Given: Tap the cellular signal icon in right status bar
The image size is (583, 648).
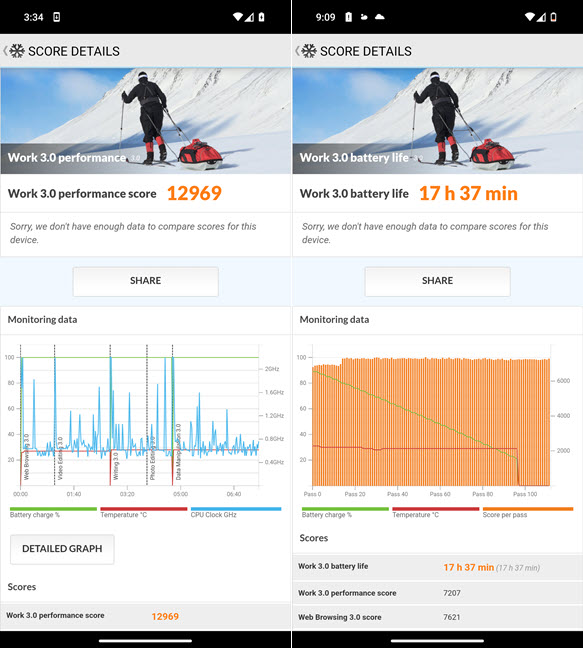Looking at the screenshot, I should 541,17.
